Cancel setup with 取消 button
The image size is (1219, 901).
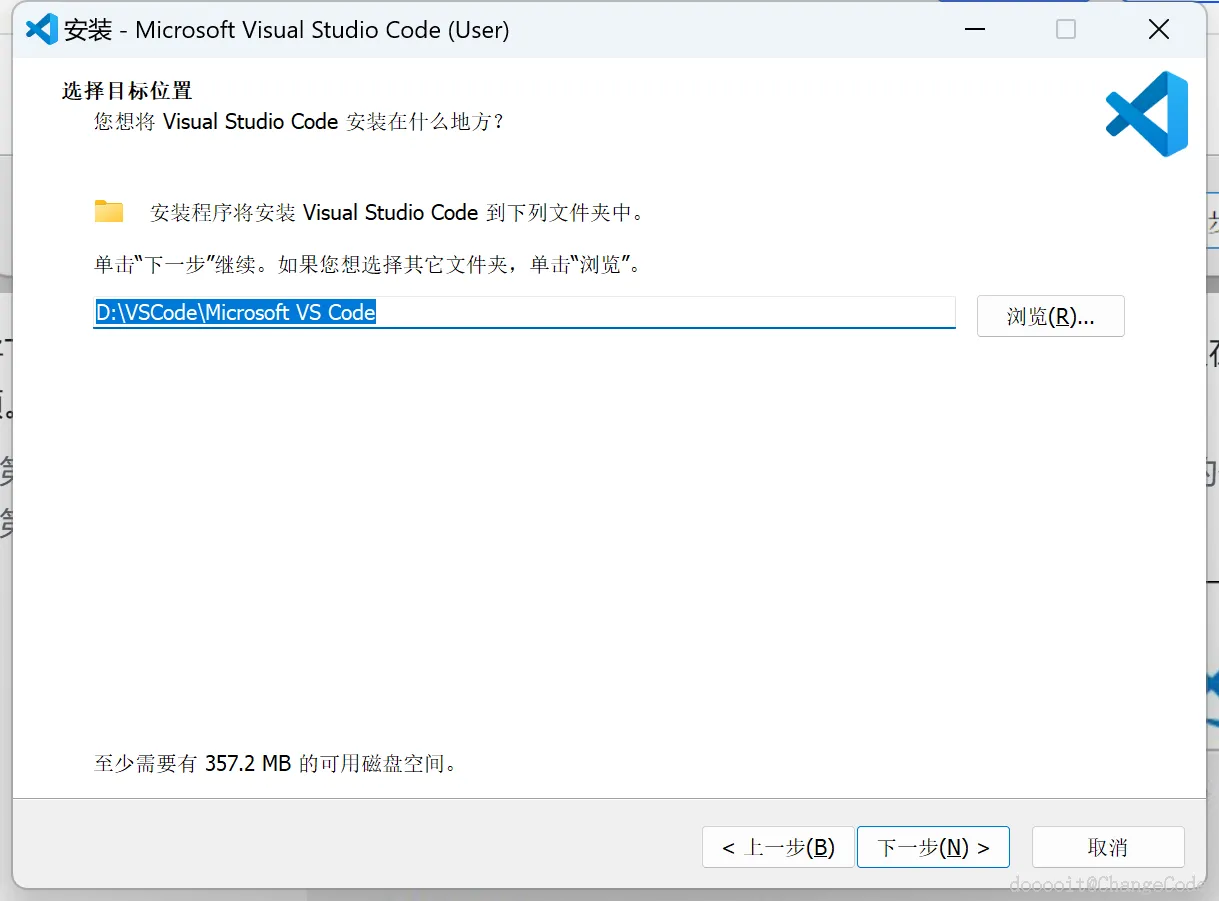(x=1108, y=847)
